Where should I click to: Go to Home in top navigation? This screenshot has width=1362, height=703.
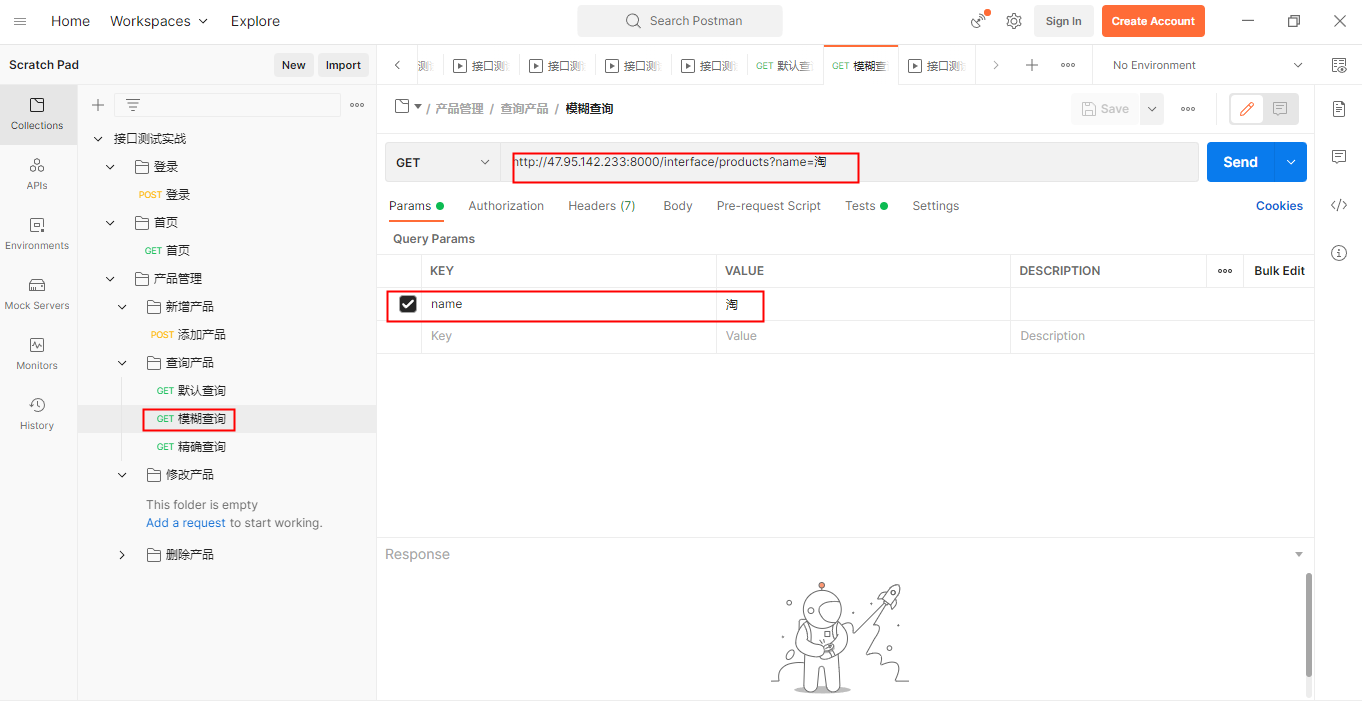pyautogui.click(x=70, y=21)
